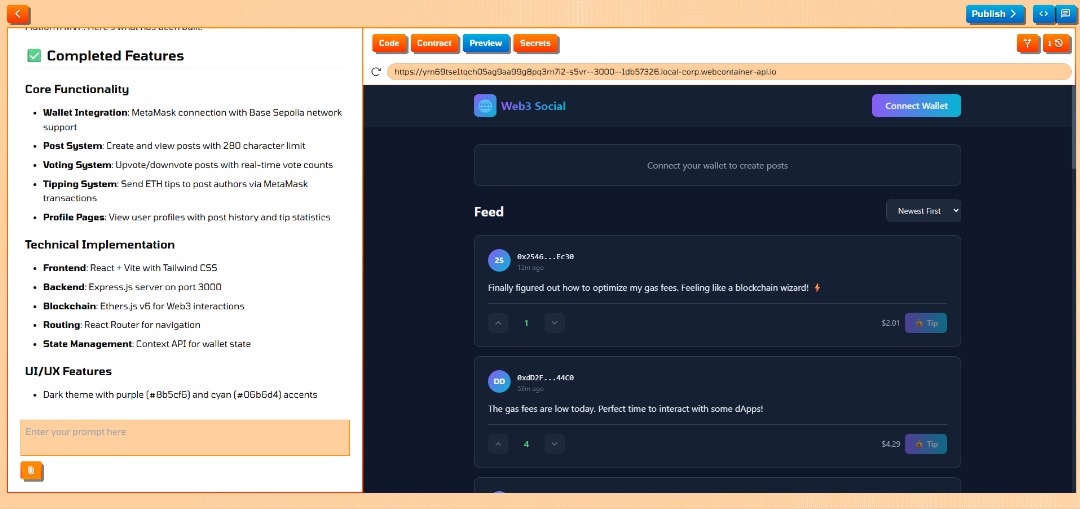Click the Post System bullet text

174,146
